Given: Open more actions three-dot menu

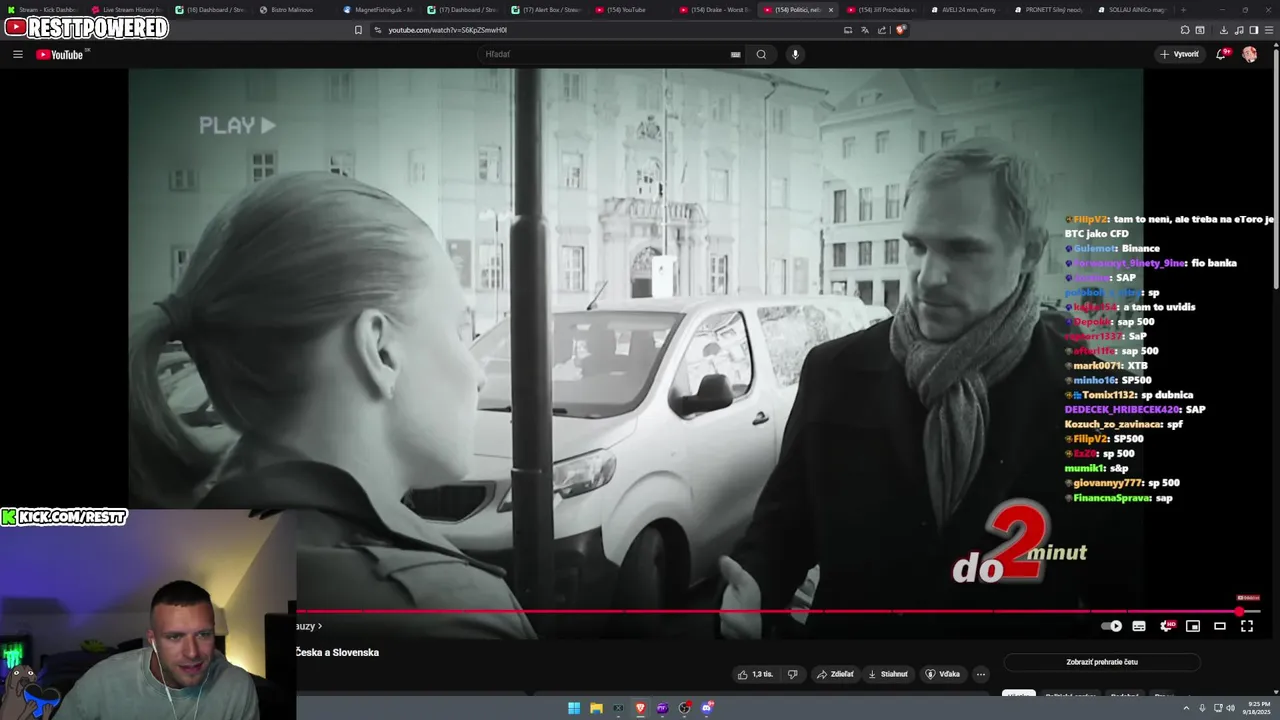Looking at the screenshot, I should click(981, 674).
